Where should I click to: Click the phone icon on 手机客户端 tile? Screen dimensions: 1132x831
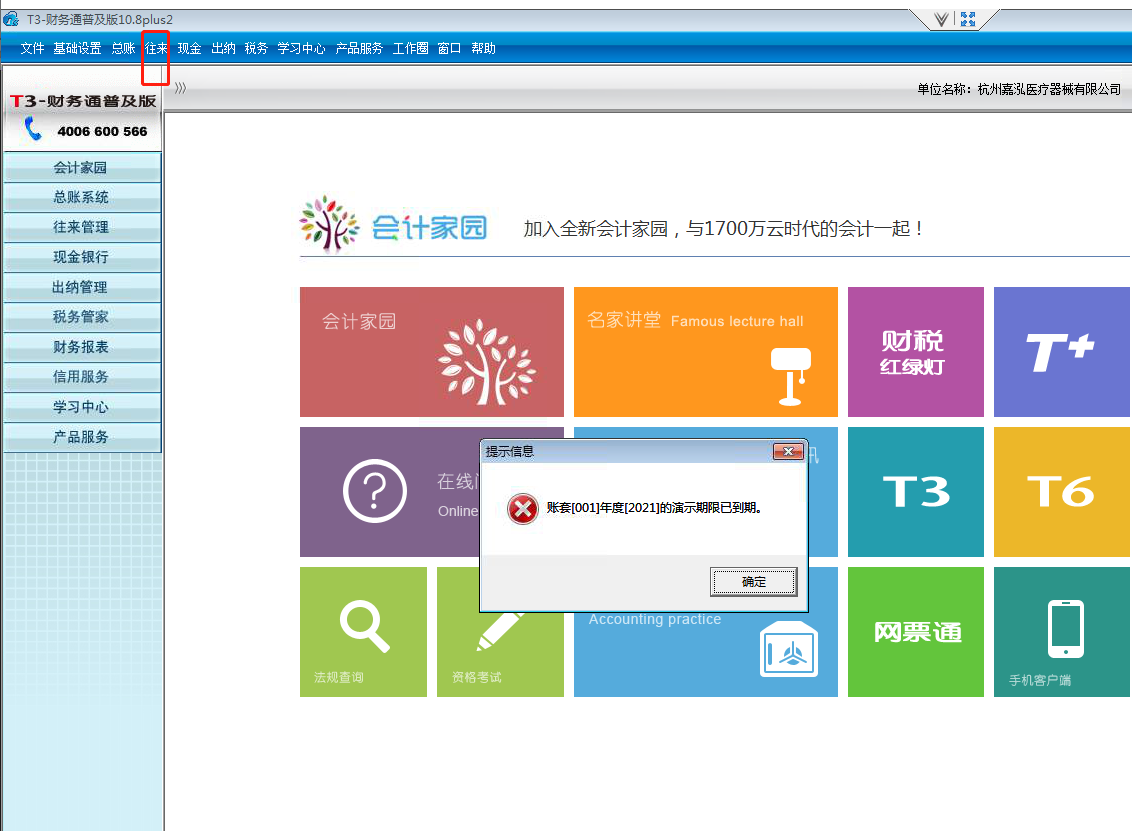1066,629
